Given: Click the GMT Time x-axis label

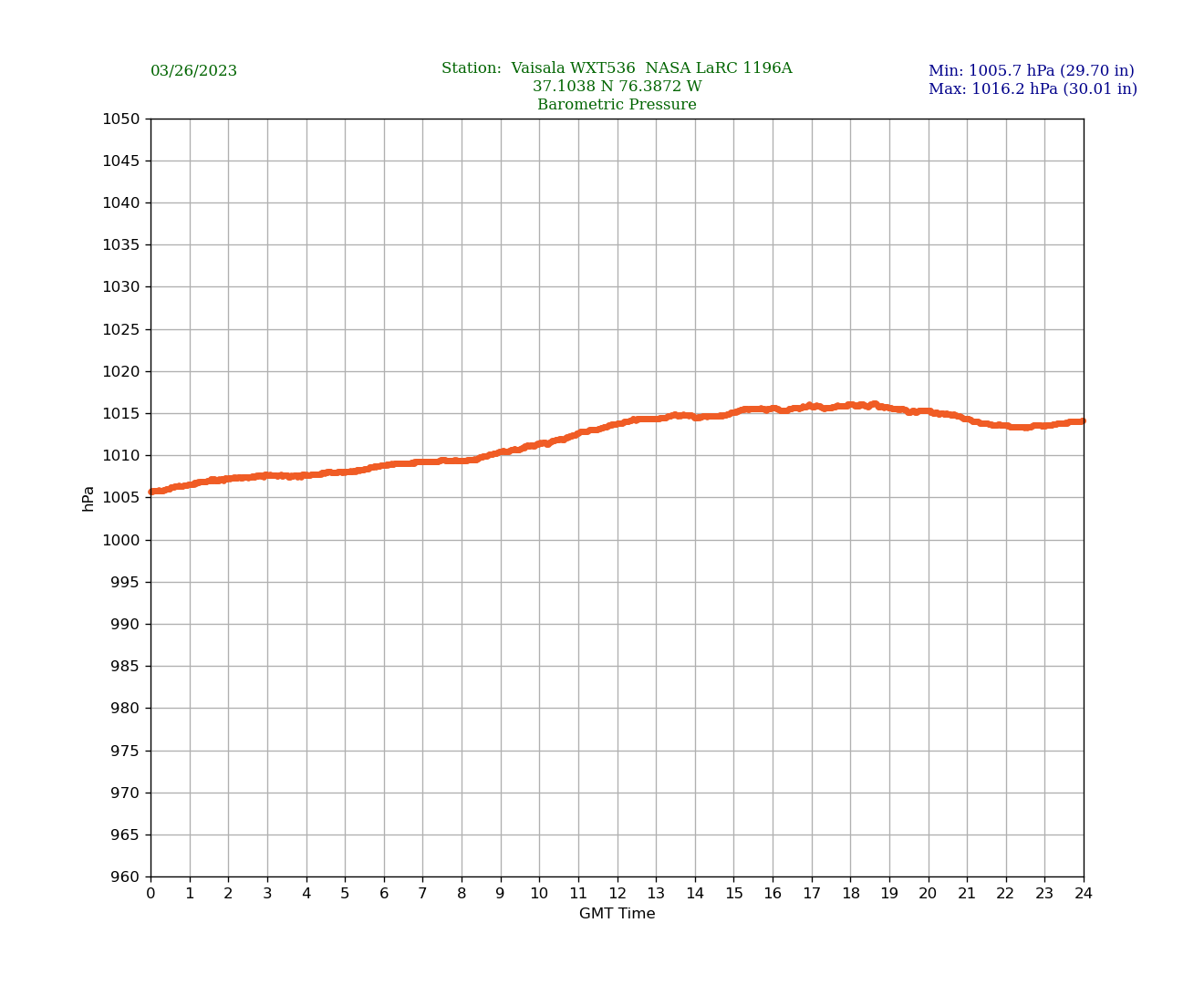Looking at the screenshot, I should click(617, 914).
